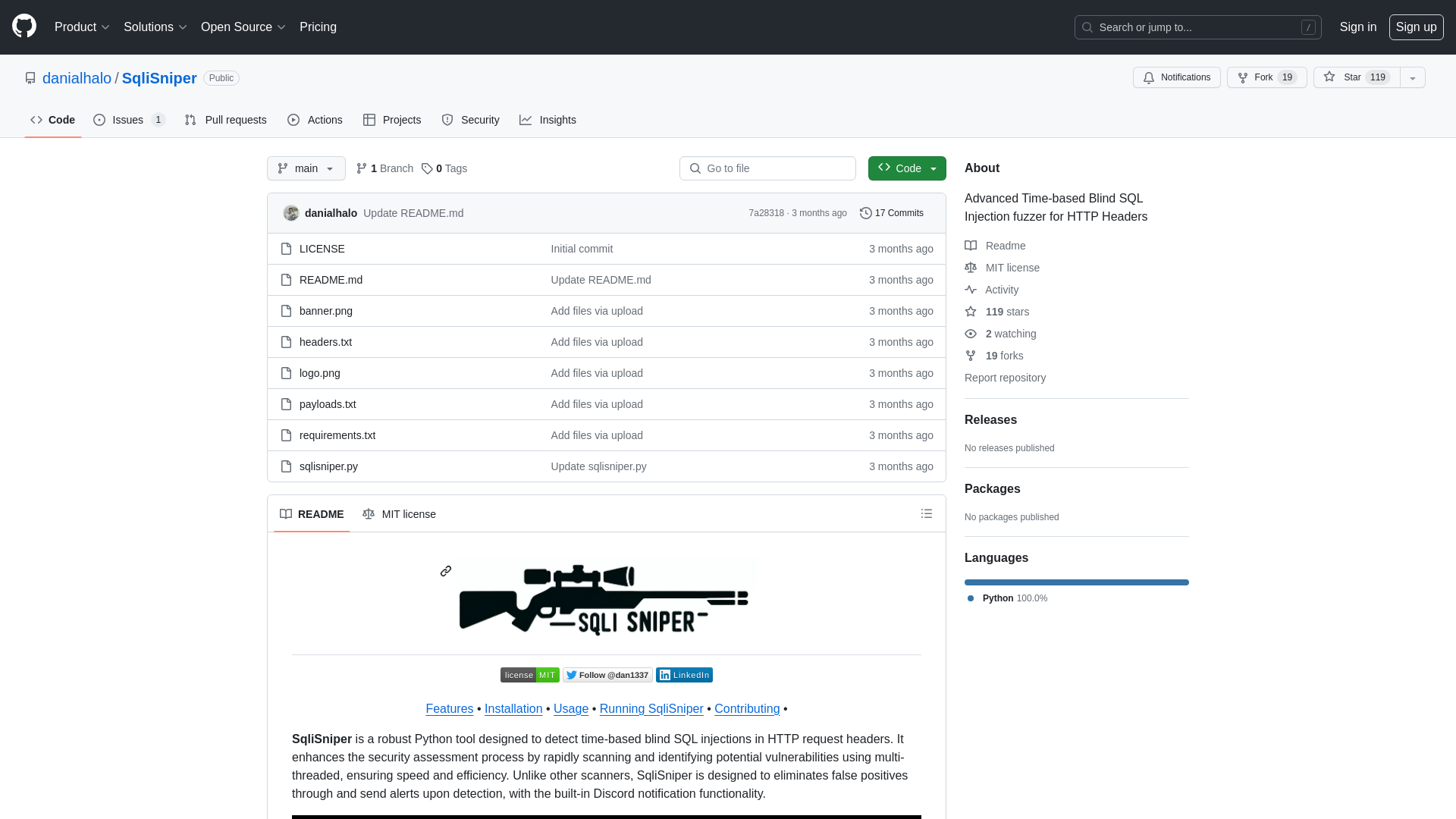Open the requirements.txt file
1456x819 pixels.
click(x=337, y=435)
